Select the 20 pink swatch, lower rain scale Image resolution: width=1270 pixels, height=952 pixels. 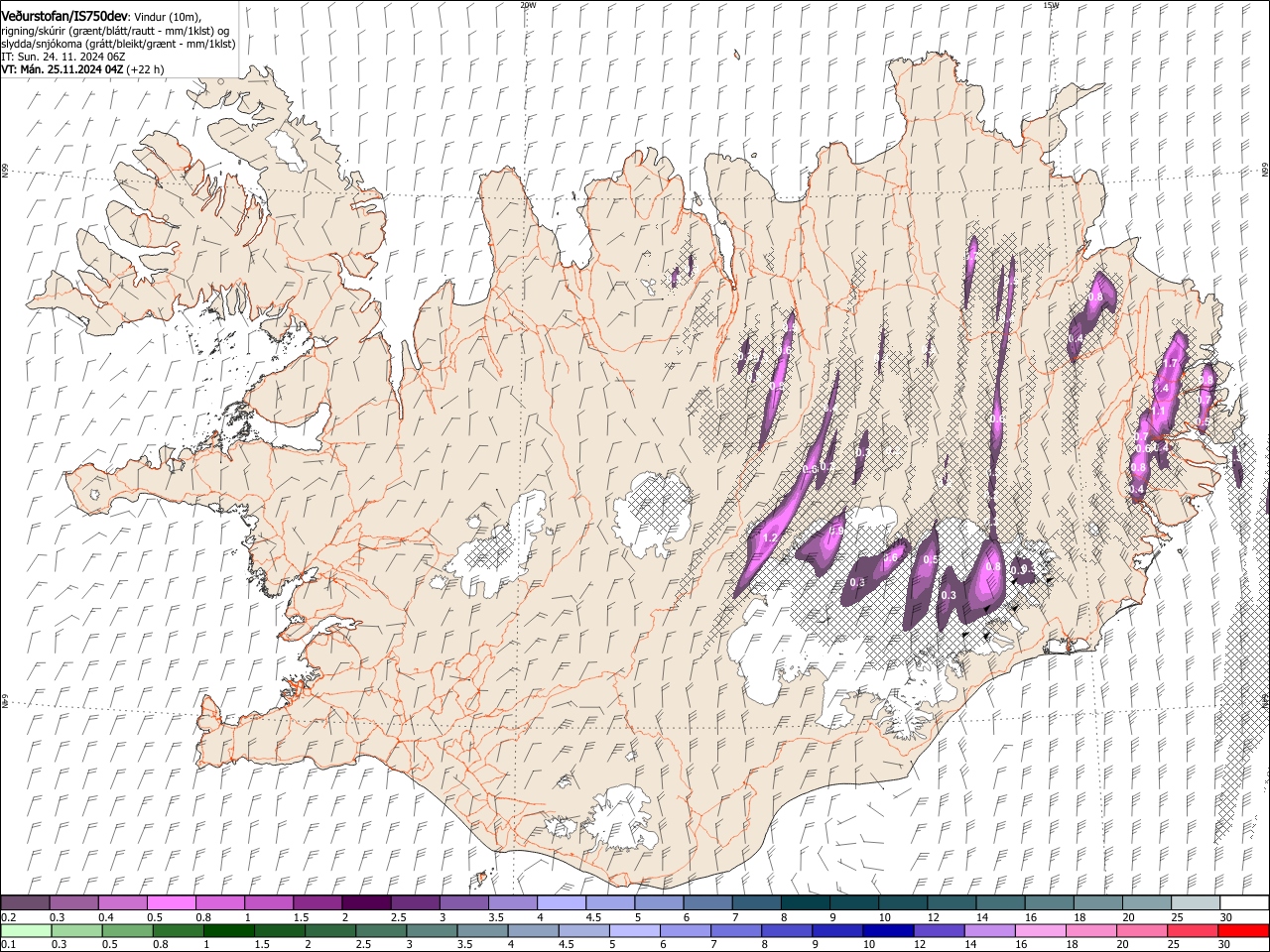tap(1143, 930)
